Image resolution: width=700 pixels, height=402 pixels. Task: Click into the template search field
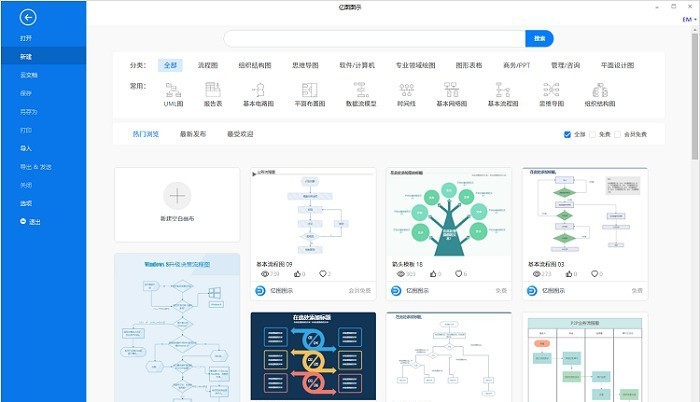coord(374,39)
